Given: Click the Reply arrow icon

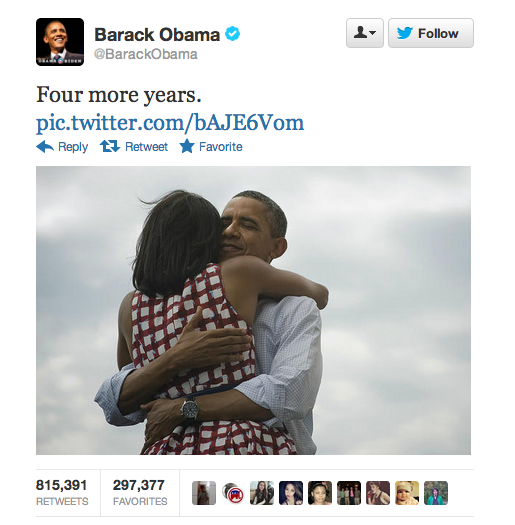Looking at the screenshot, I should [45, 147].
